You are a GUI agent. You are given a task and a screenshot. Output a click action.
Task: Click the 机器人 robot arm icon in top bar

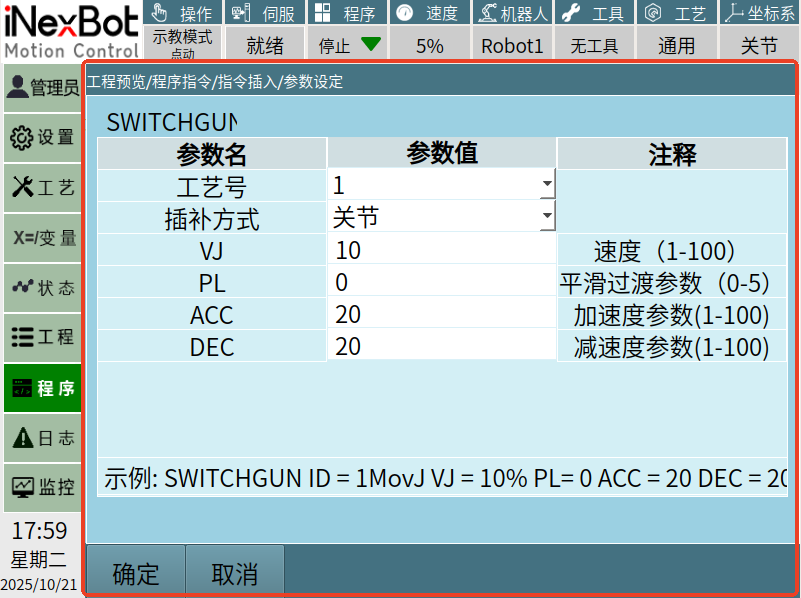pyautogui.click(x=488, y=12)
